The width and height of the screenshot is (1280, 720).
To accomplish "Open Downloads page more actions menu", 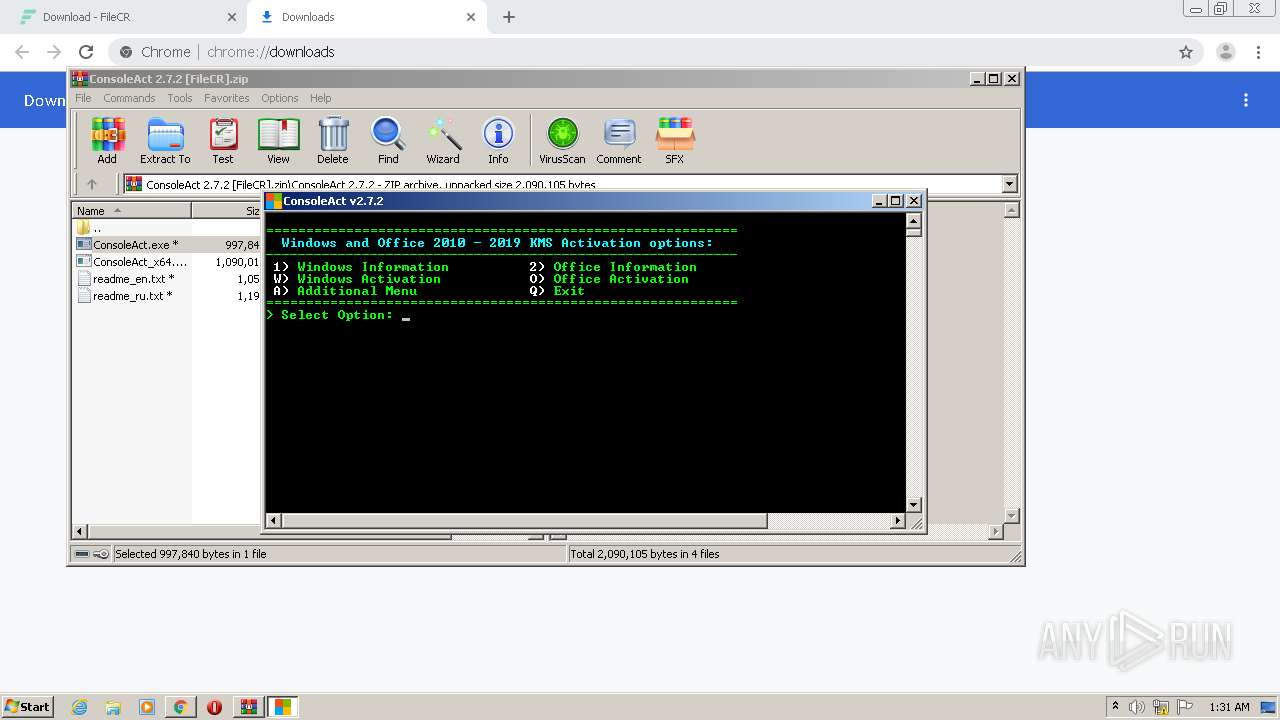I will (x=1246, y=100).
